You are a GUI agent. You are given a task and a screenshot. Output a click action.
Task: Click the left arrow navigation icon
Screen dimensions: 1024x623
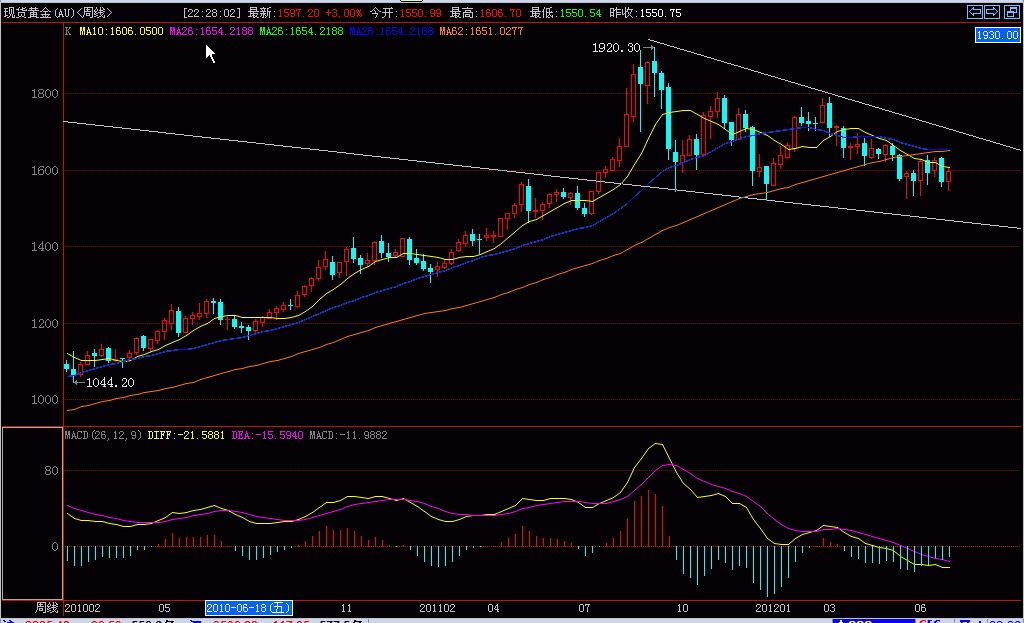975,12
